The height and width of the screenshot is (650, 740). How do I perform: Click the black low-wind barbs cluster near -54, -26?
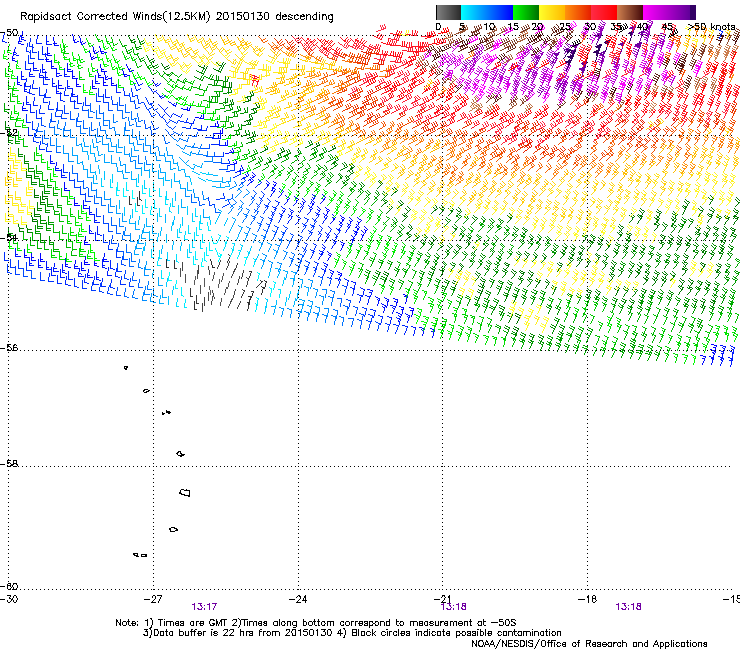[x=219, y=285]
